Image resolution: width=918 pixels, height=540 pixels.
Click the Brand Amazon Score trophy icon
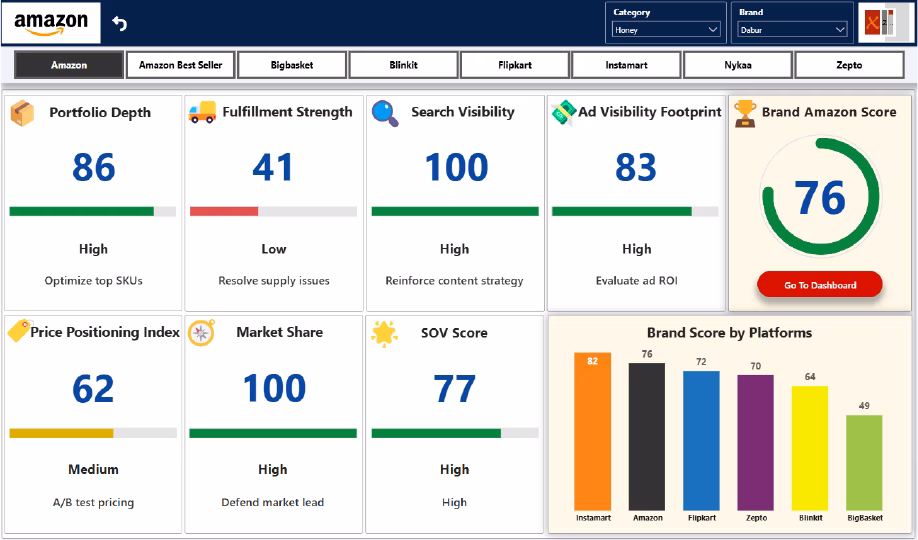[745, 113]
